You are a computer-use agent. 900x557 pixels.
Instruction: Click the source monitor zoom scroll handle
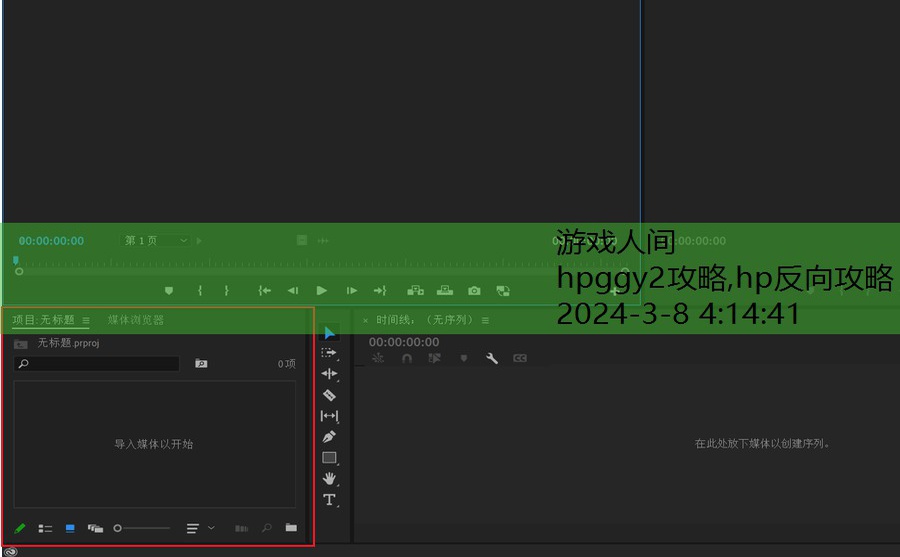click(x=19, y=271)
